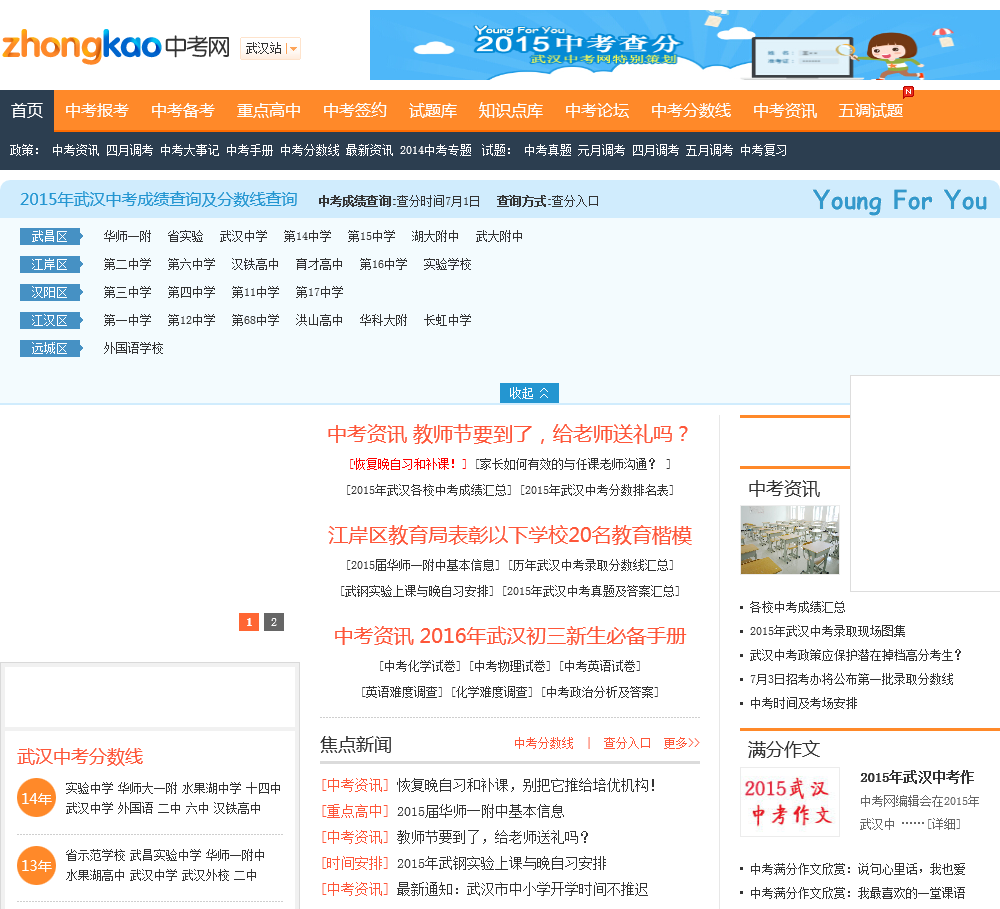
Task: Open 中考满分作文欣赏：我最喜欢的一堂课语
Action: [857, 893]
